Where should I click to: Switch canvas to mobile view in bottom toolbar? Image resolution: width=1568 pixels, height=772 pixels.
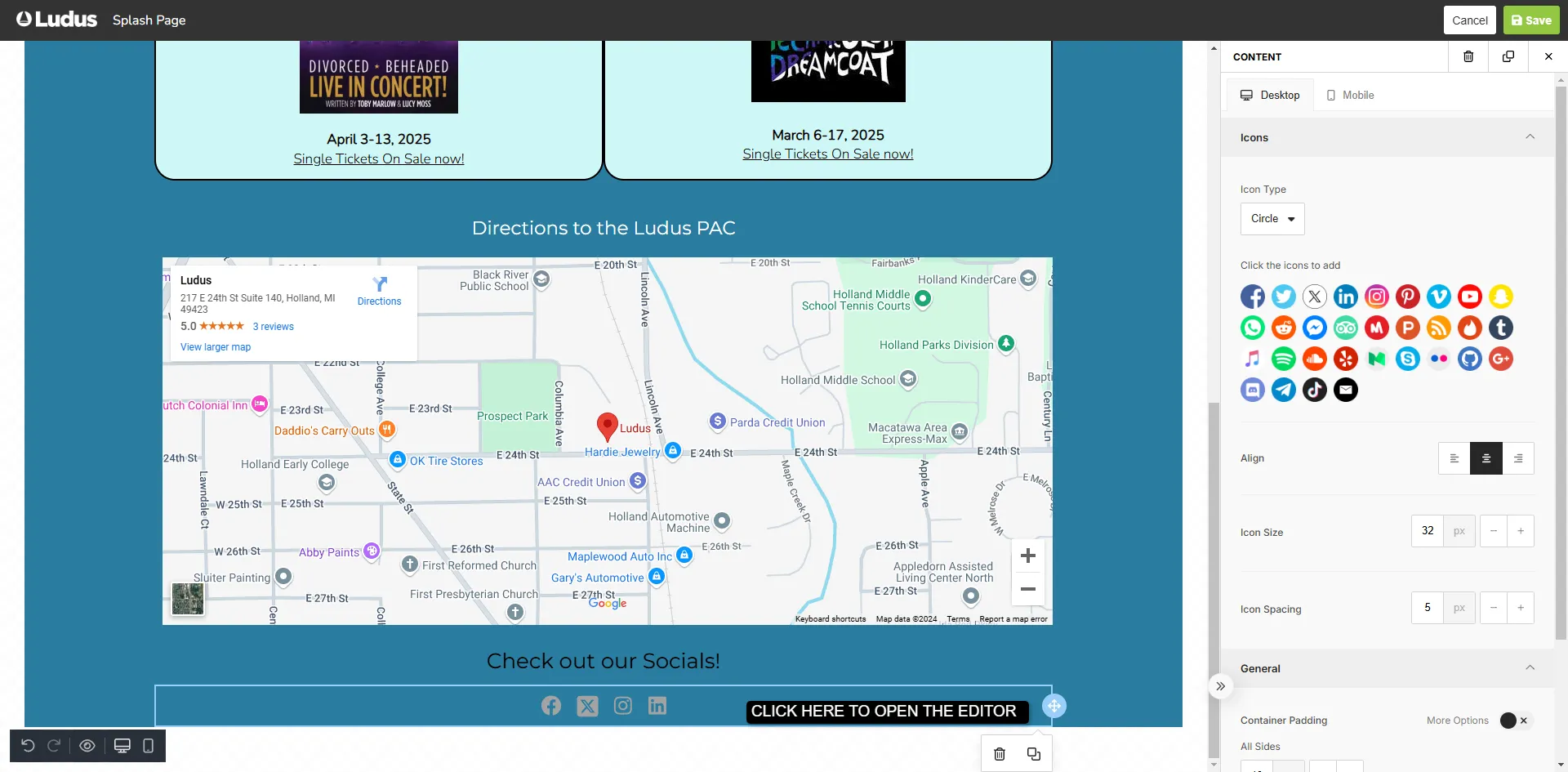[148, 746]
